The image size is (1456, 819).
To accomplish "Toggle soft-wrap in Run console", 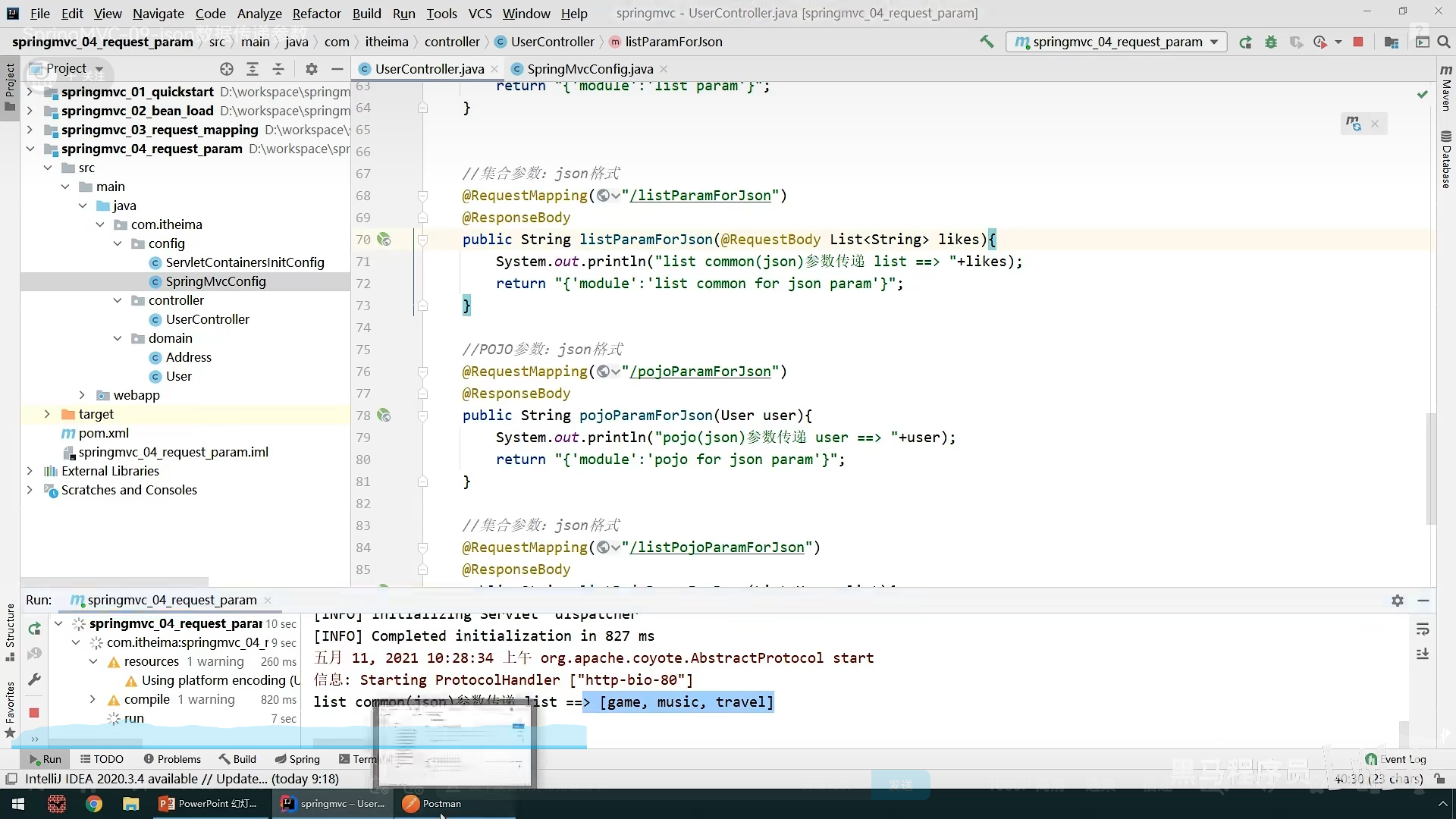I will 1423,629.
